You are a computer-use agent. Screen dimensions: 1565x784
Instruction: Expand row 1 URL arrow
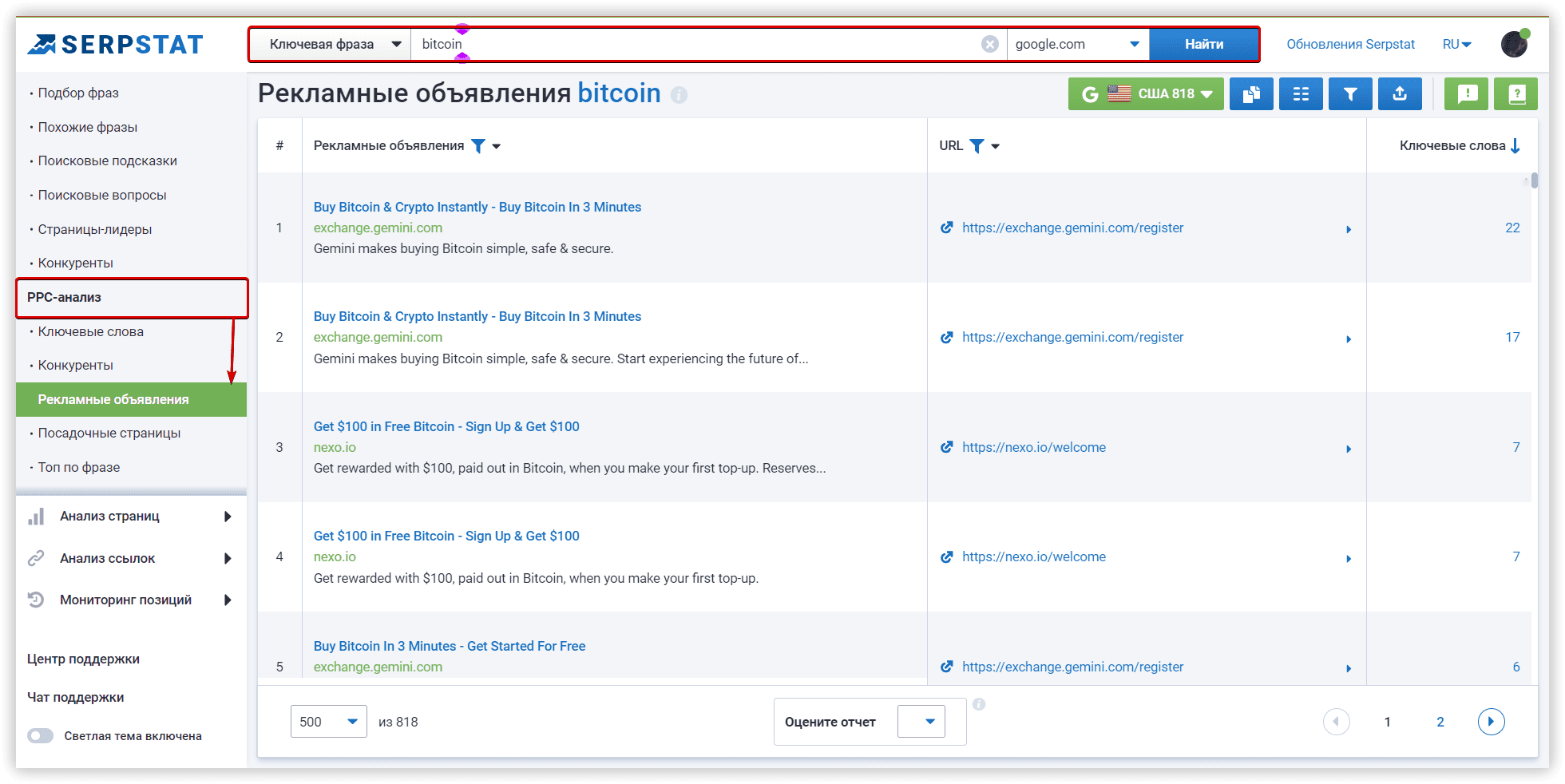point(1349,229)
